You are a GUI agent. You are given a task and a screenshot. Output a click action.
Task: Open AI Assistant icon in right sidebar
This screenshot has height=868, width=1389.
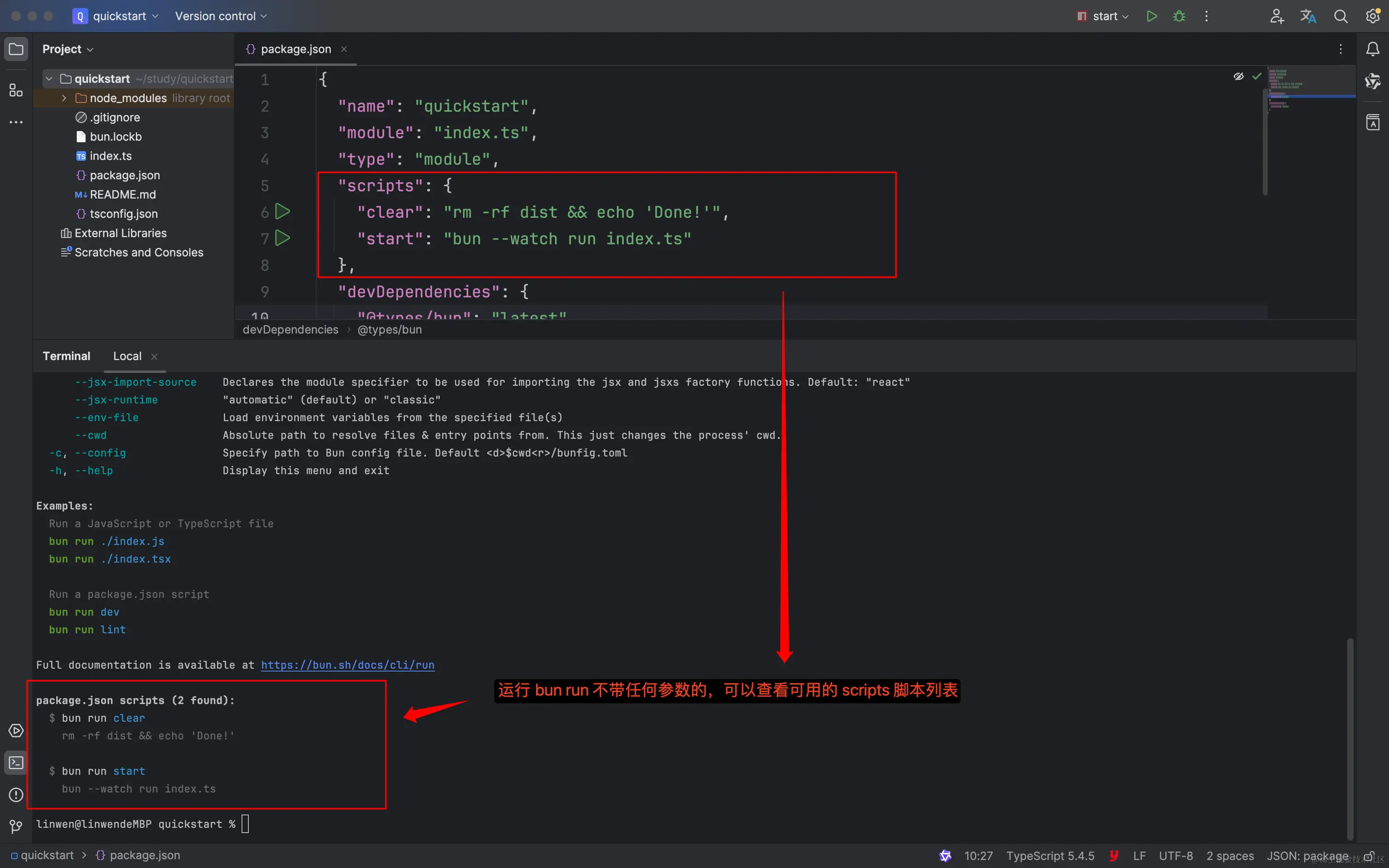click(x=1373, y=82)
